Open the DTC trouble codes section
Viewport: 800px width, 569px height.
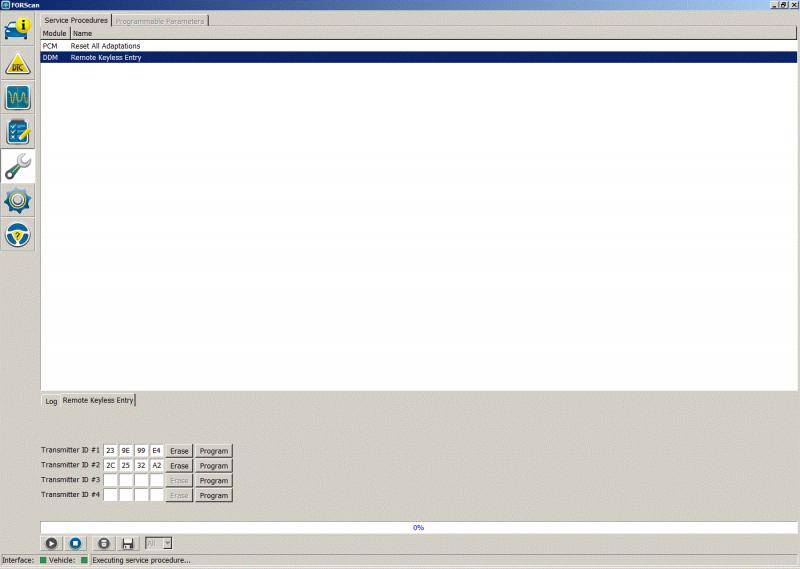click(18, 62)
